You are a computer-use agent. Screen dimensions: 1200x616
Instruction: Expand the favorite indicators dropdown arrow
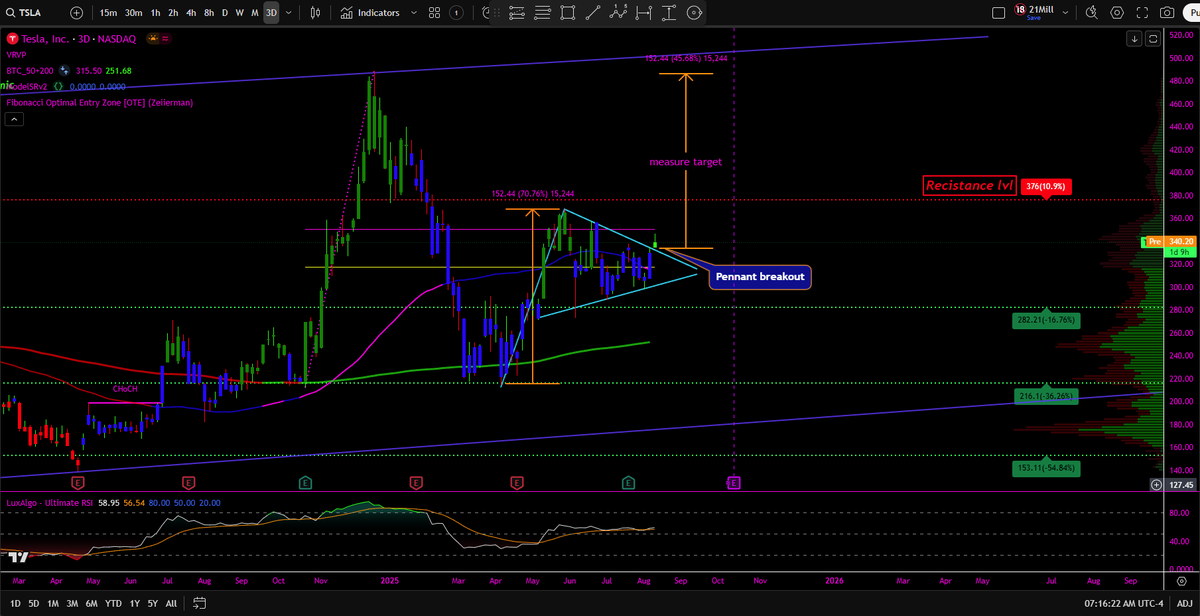coord(412,13)
